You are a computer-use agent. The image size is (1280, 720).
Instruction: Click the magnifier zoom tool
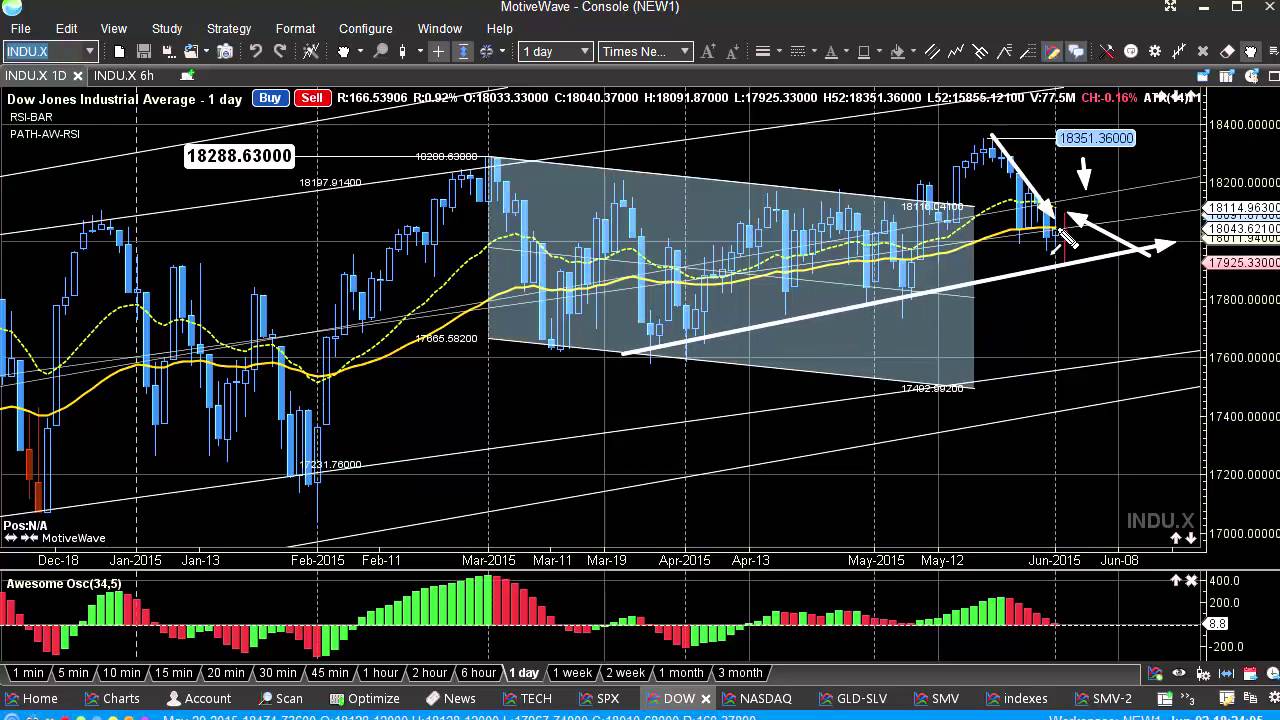tap(380, 51)
